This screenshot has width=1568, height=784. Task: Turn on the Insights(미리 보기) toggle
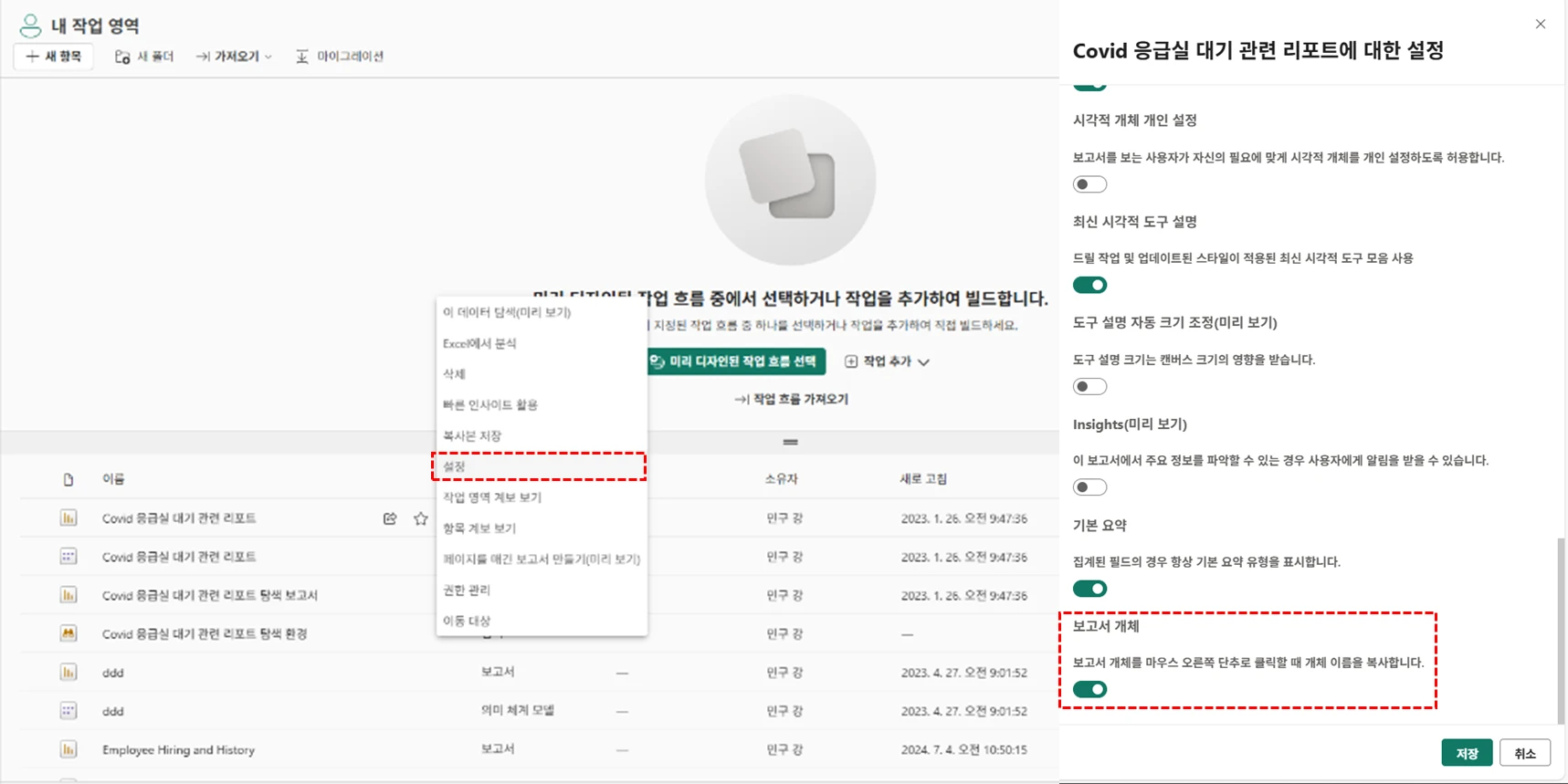(x=1089, y=487)
